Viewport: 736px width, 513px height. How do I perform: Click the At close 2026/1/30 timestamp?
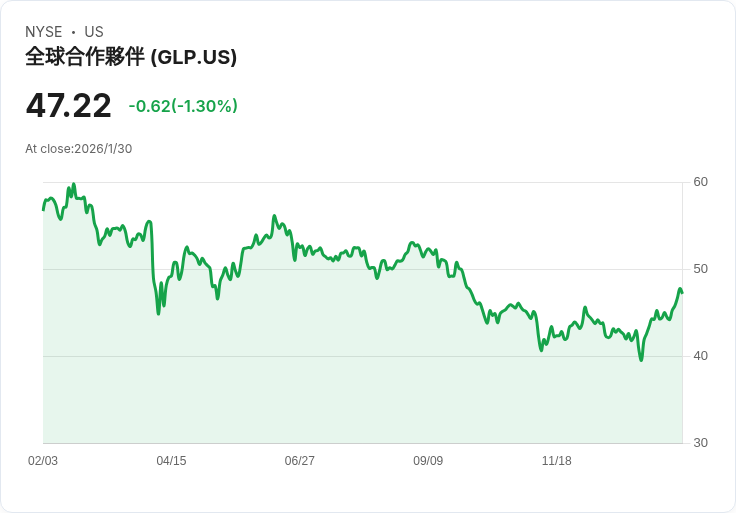(79, 149)
